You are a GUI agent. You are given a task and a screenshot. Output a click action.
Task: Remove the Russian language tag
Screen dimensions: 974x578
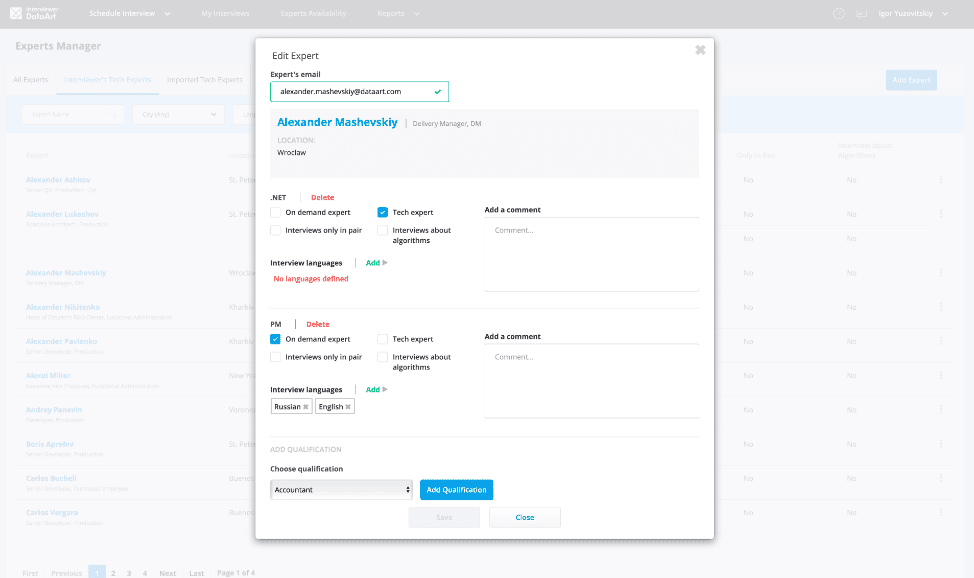(306, 407)
